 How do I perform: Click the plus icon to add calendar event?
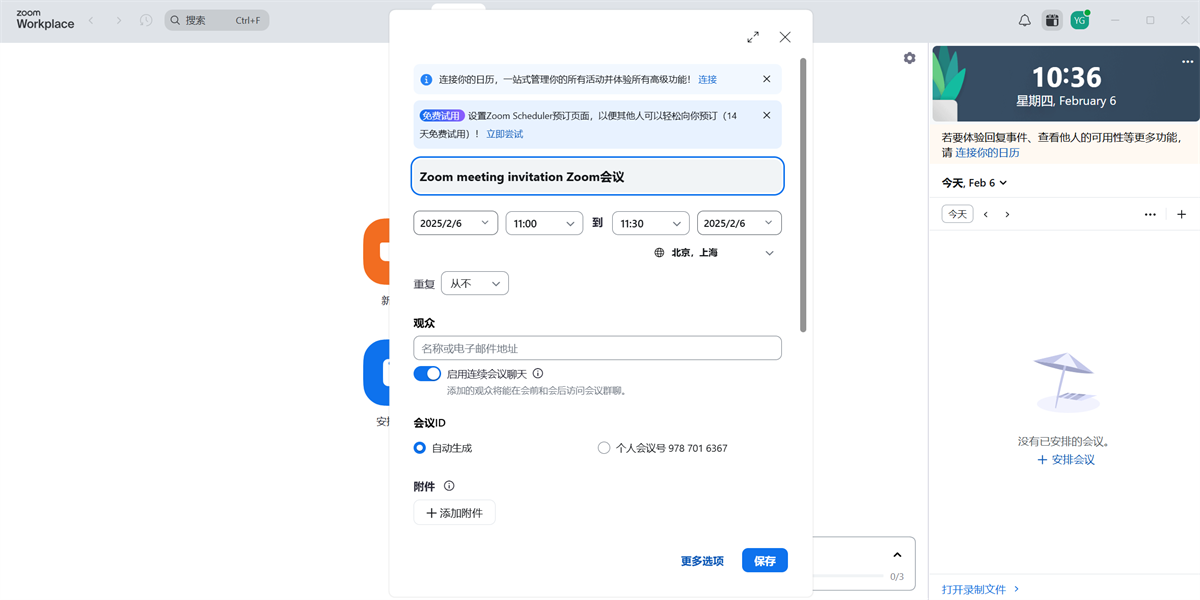tap(1181, 214)
